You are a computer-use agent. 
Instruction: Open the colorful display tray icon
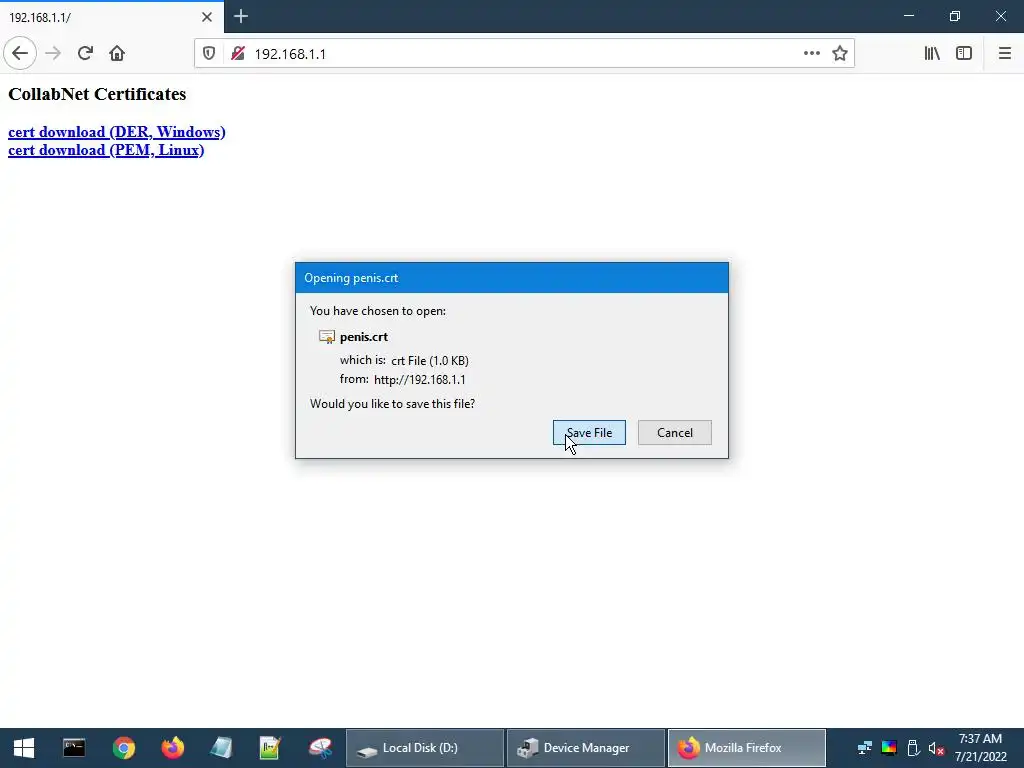point(889,748)
